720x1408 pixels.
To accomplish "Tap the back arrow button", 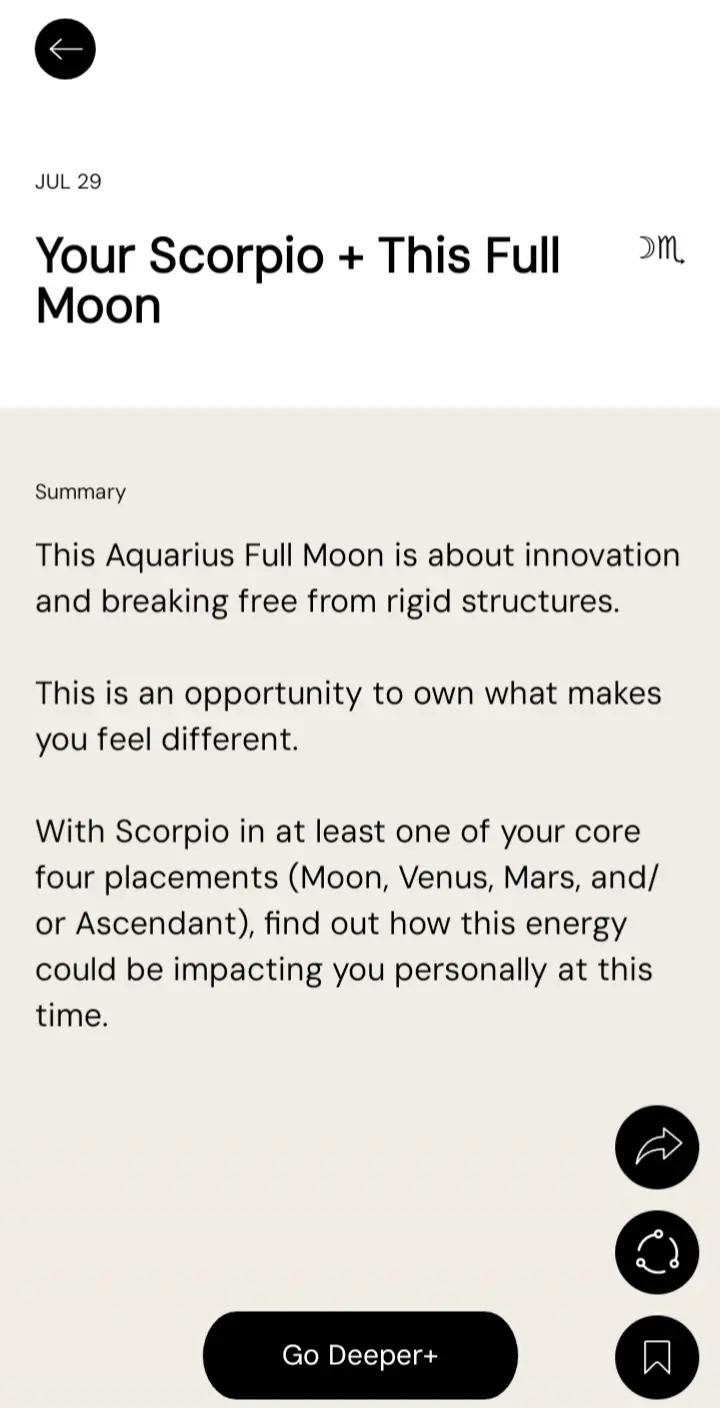I will coord(65,49).
